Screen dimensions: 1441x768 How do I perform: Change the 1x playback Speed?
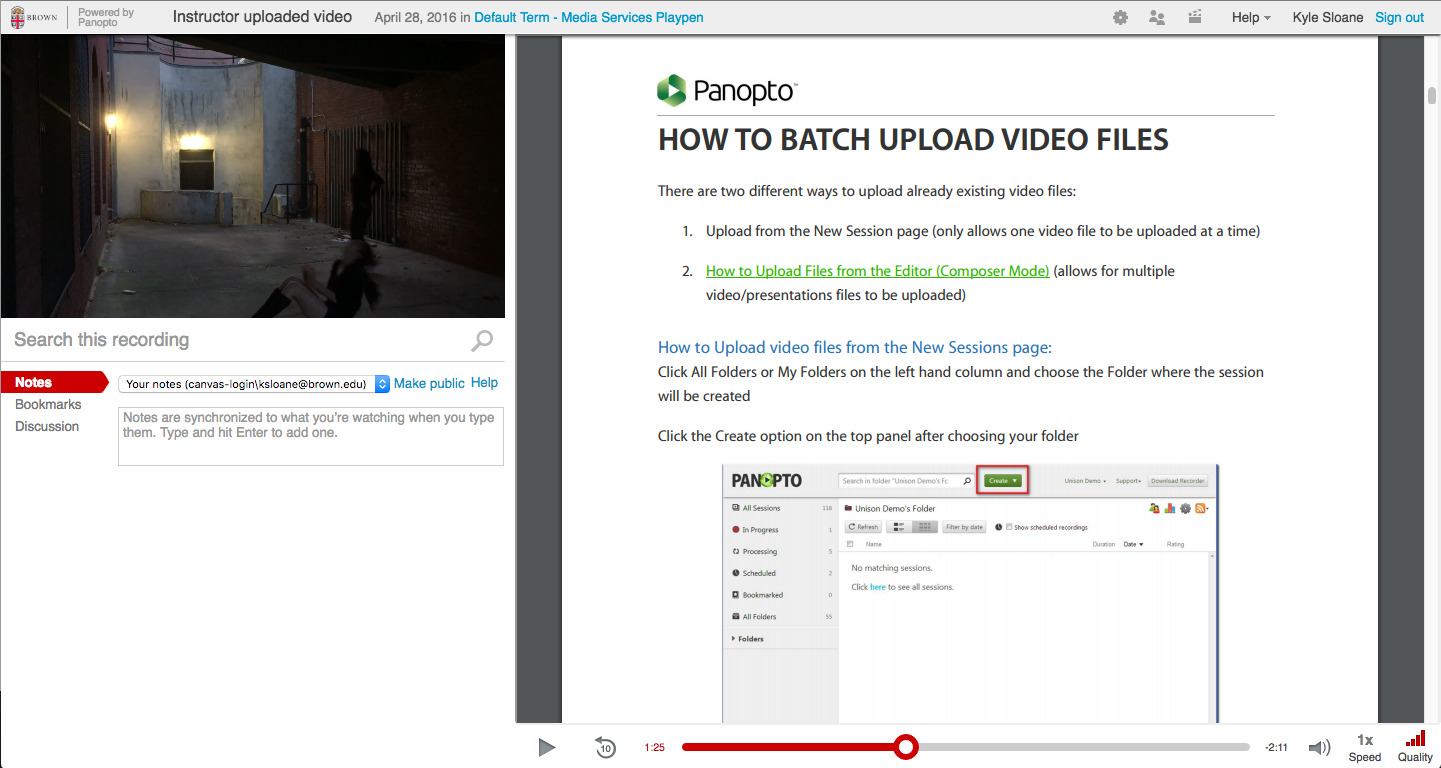tap(1365, 747)
